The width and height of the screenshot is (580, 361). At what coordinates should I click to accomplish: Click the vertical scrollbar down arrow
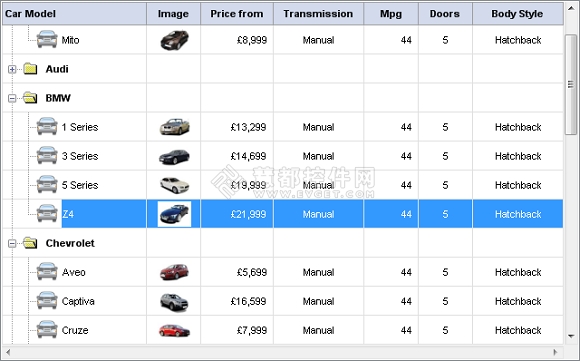[x=571, y=336]
